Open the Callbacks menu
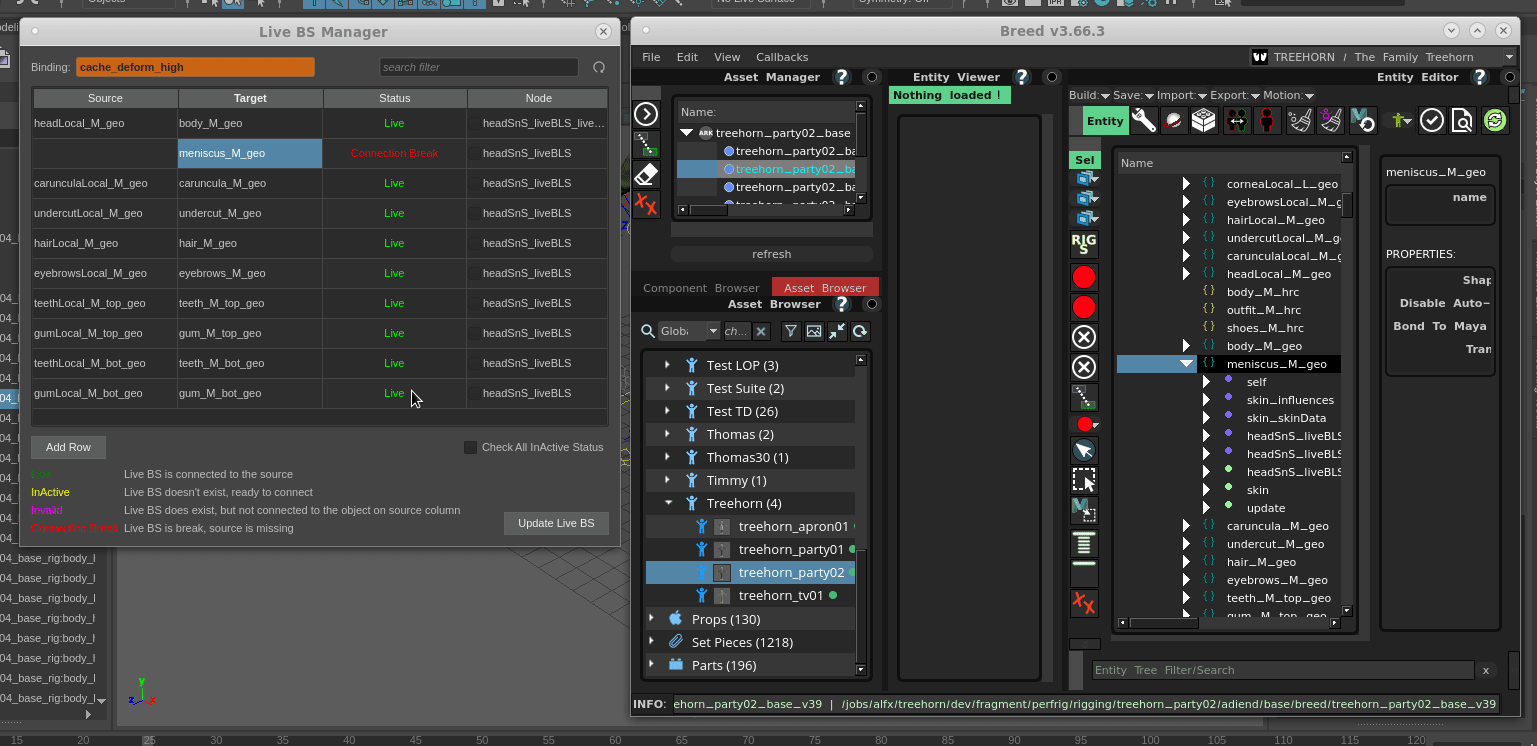Viewport: 1537px width, 746px height. point(782,57)
